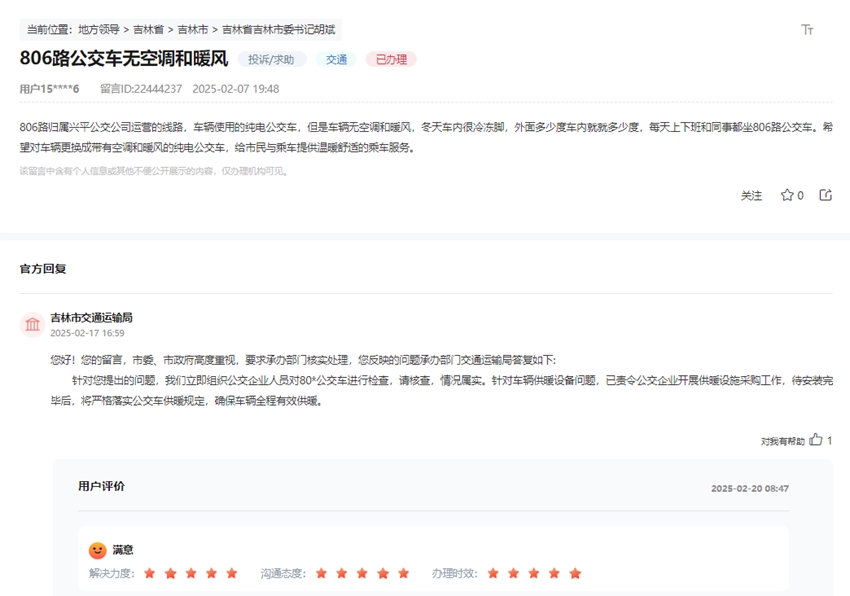Select the 交通 category tag
The width and height of the screenshot is (850, 596).
336,59
